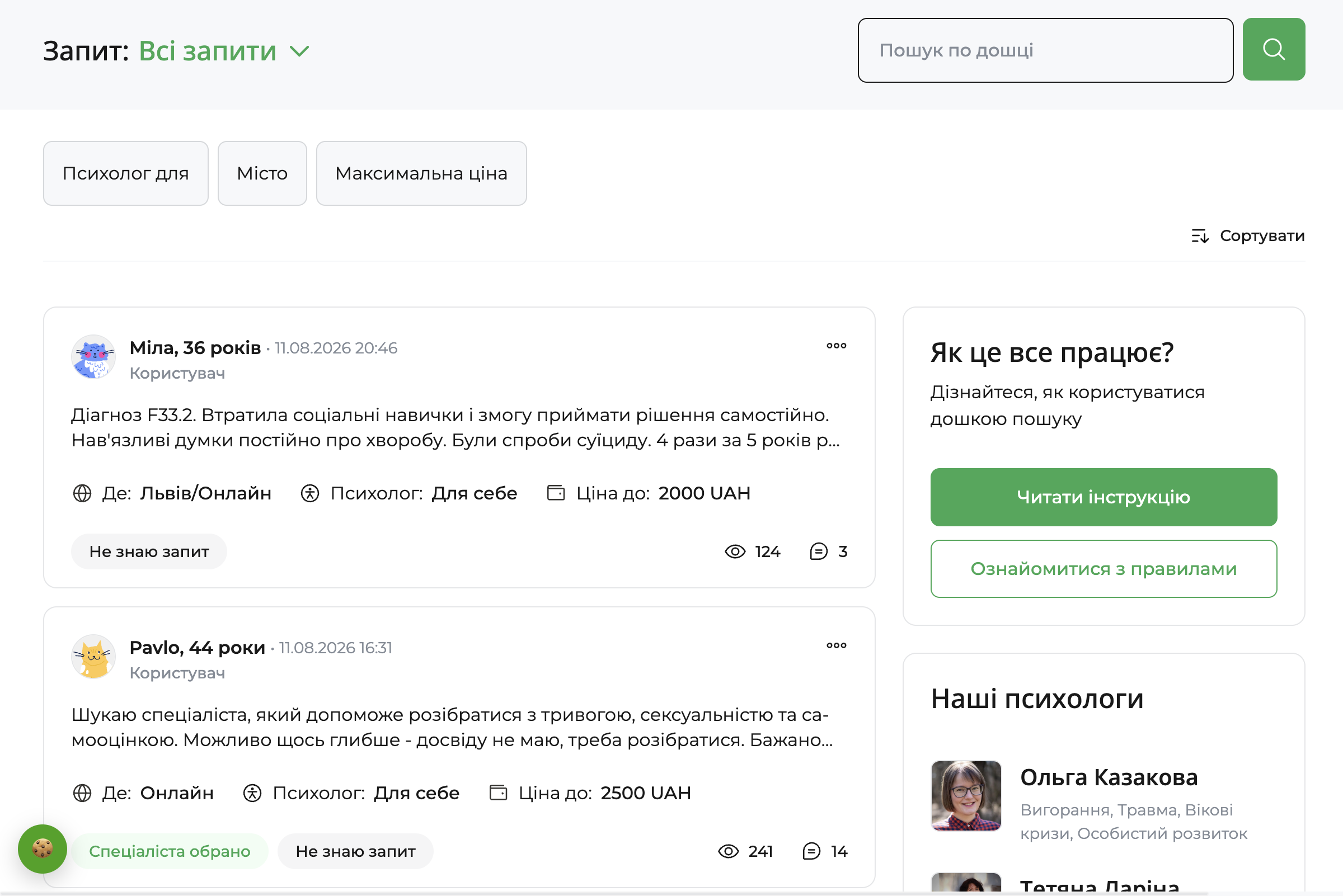Click the sort icon beside Сортувати
This screenshot has width=1343, height=896.
click(1200, 235)
